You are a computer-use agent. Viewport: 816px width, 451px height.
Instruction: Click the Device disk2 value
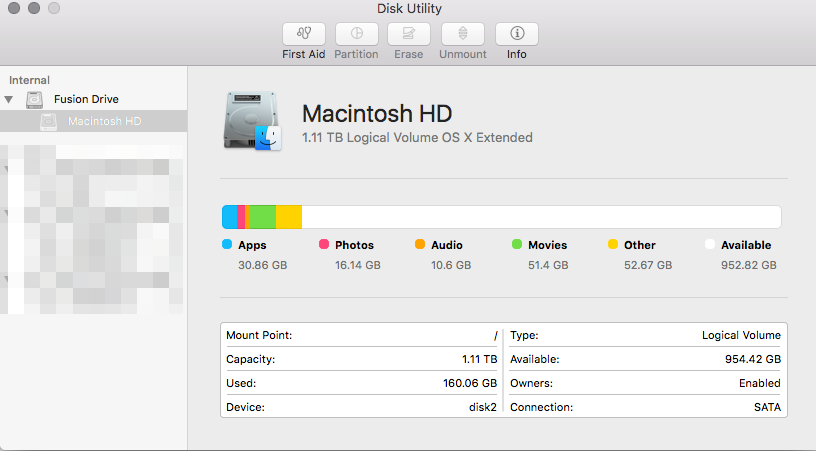click(483, 407)
